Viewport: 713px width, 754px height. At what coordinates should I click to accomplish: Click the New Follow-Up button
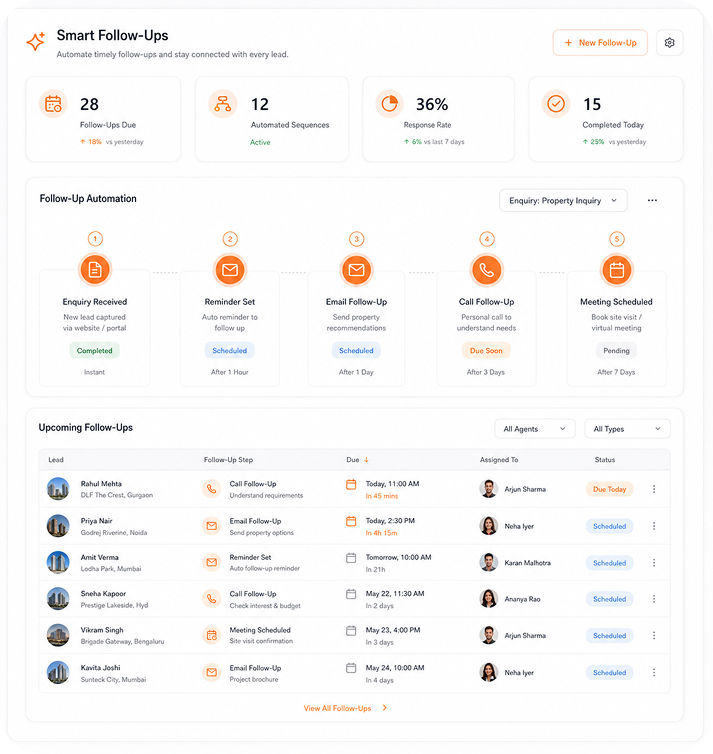[x=600, y=43]
